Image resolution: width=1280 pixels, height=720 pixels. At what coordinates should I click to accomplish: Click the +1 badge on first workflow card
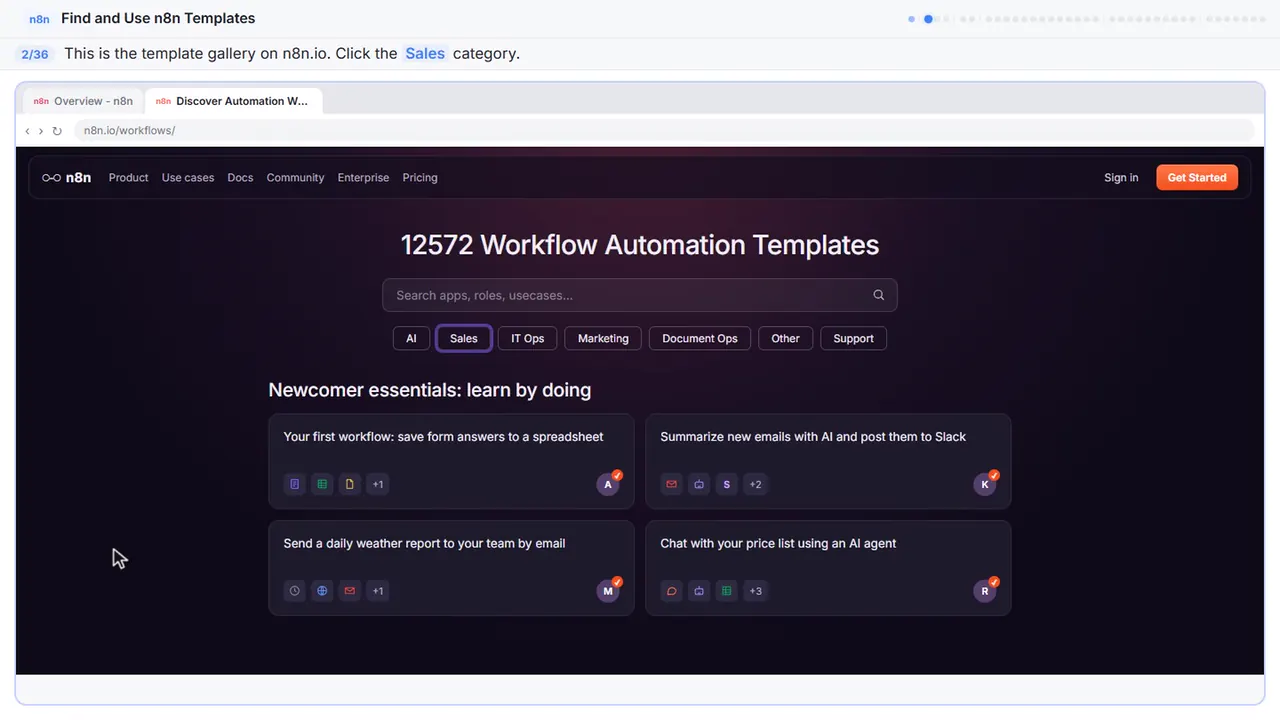click(x=378, y=484)
